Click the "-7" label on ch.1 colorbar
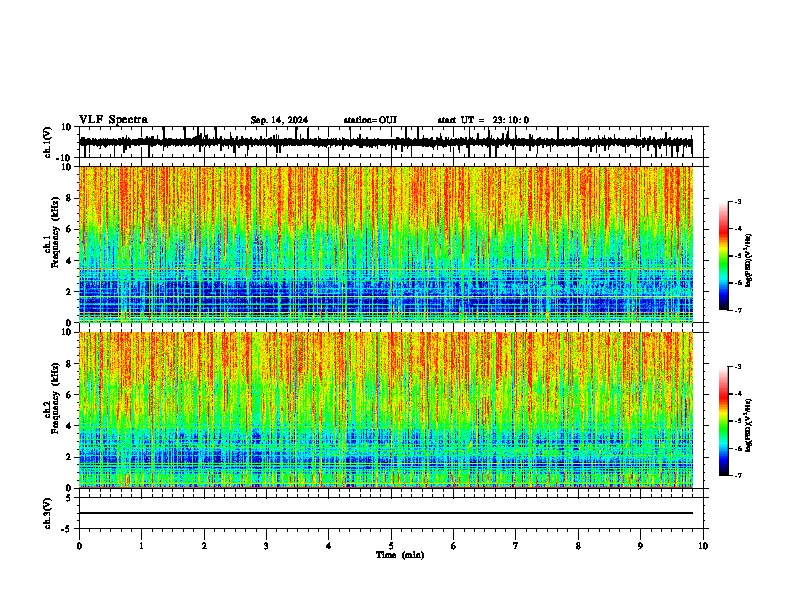 tap(737, 310)
